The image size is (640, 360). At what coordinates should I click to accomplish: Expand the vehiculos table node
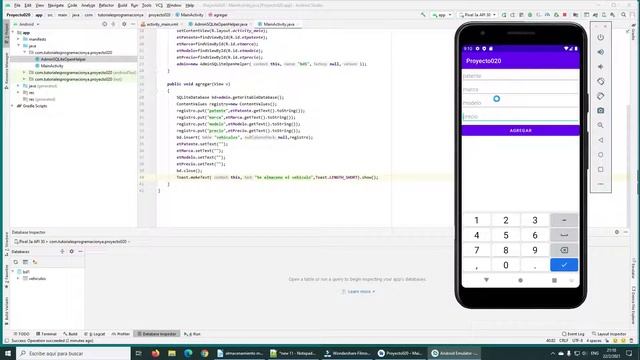(x=18, y=278)
